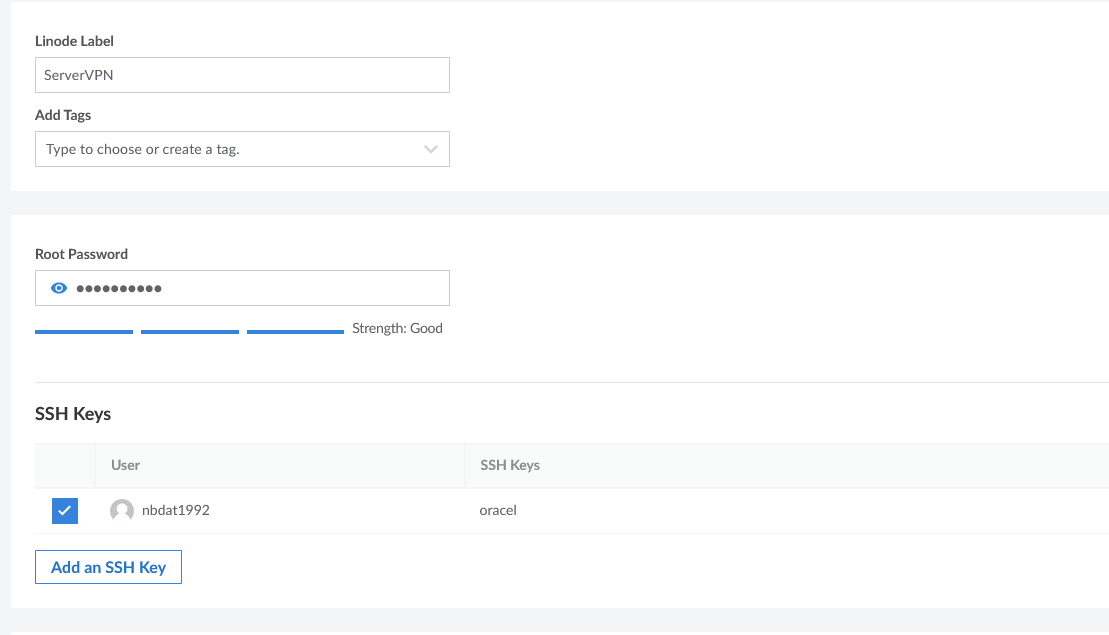This screenshot has height=635, width=1109.
Task: Click the tag field placeholder text
Action: click(x=143, y=149)
